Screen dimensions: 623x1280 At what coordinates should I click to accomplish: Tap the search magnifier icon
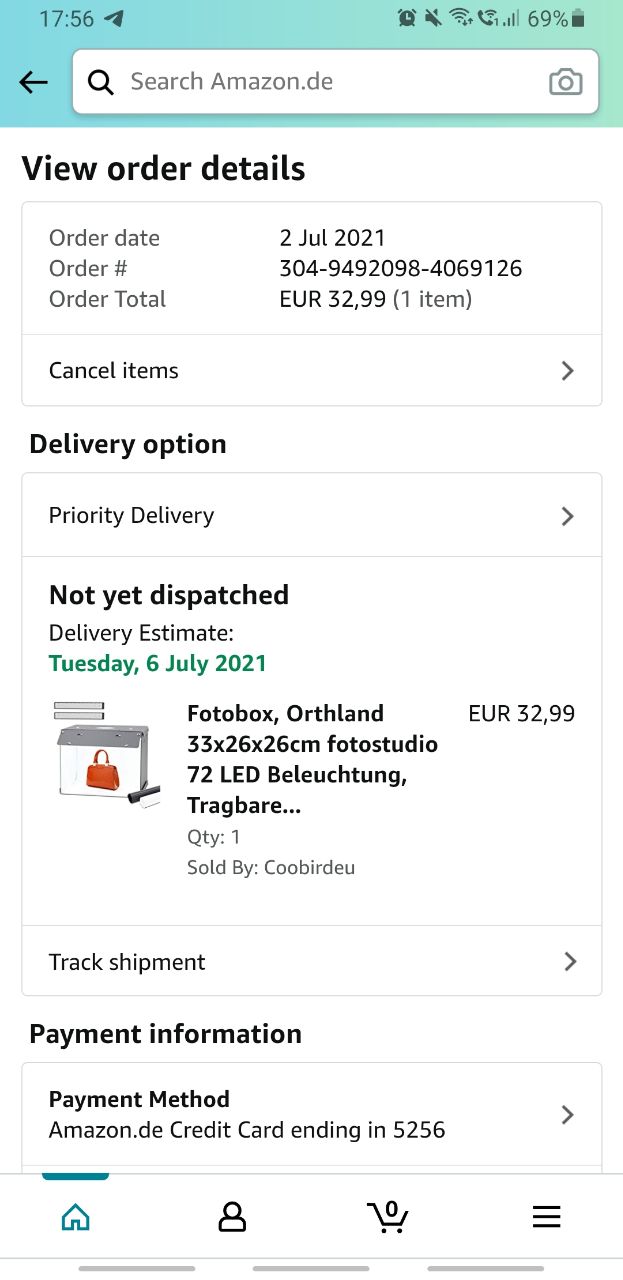[101, 82]
